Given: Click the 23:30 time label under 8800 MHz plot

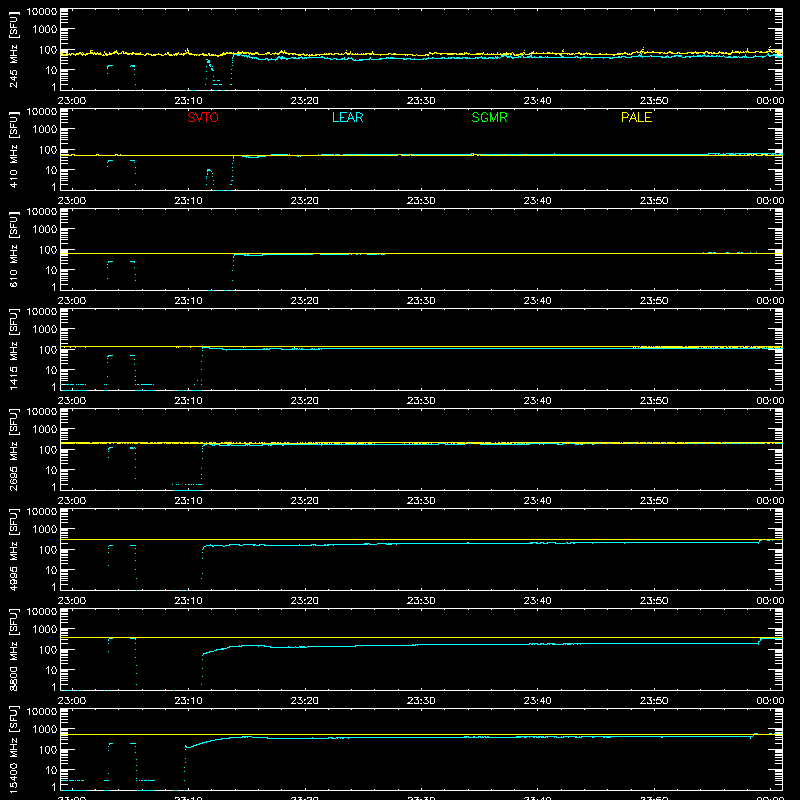Looking at the screenshot, I should [x=421, y=701].
